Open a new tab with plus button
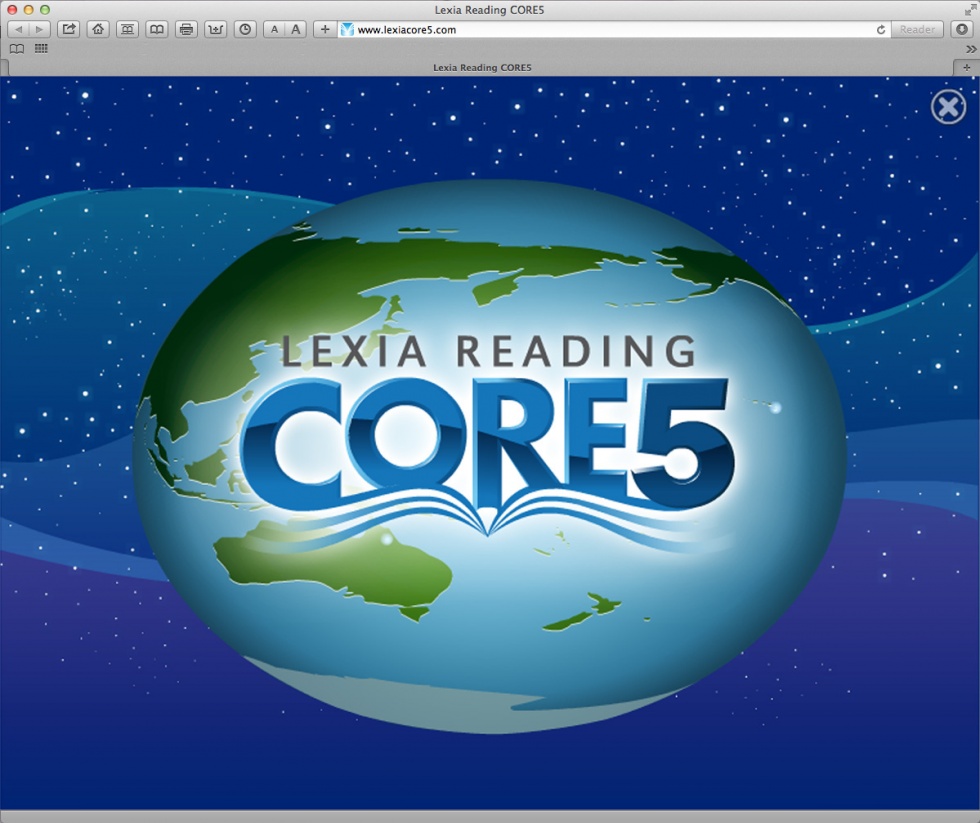The image size is (980, 823). 966,68
